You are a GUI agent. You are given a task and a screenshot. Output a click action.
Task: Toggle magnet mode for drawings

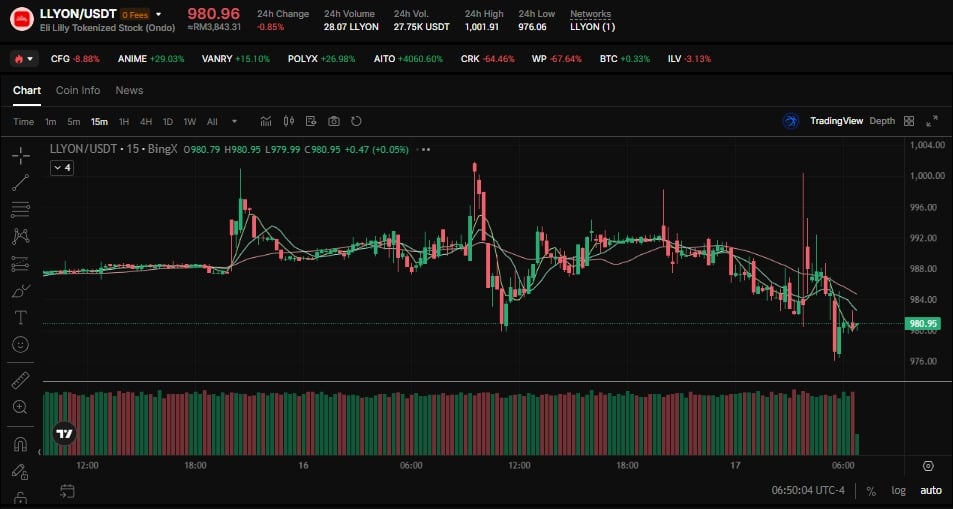click(20, 443)
